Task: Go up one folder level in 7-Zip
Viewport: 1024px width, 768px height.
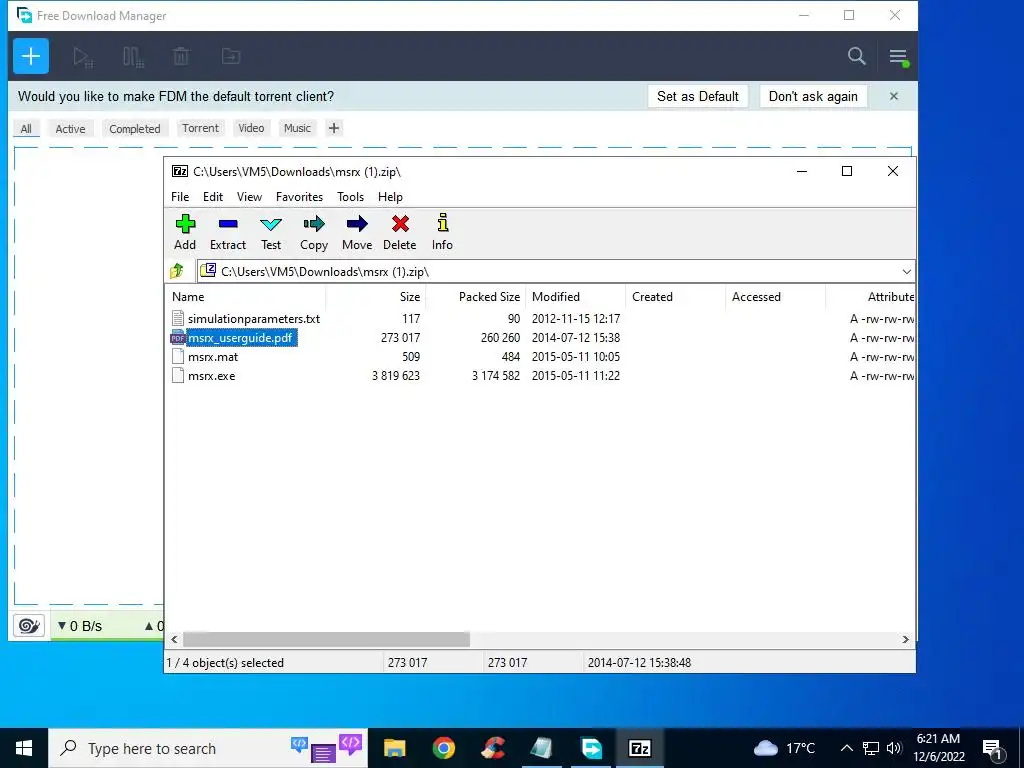Action: [x=177, y=271]
